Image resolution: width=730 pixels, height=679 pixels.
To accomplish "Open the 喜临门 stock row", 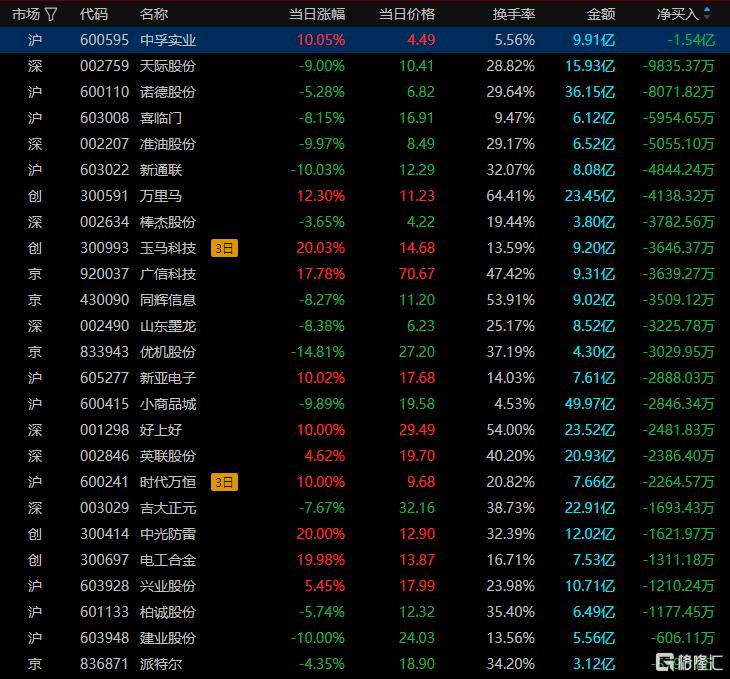I will [365, 118].
